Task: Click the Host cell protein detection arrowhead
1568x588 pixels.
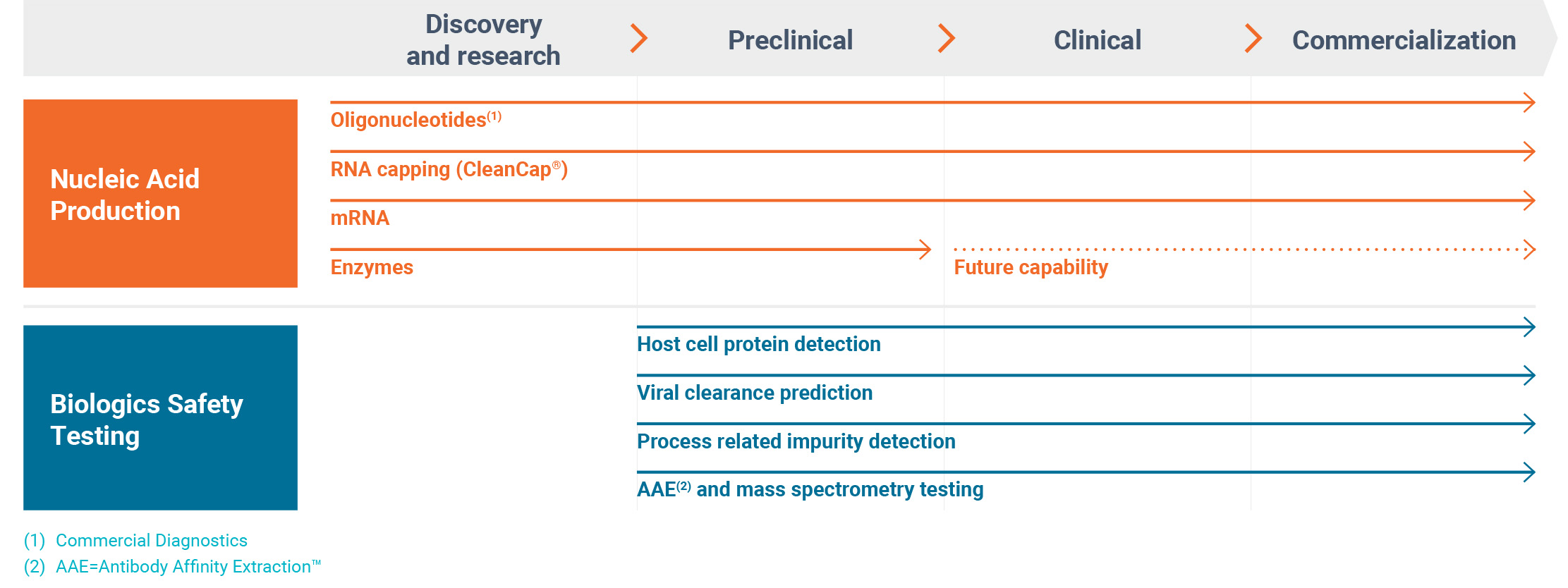Action: tap(1529, 327)
